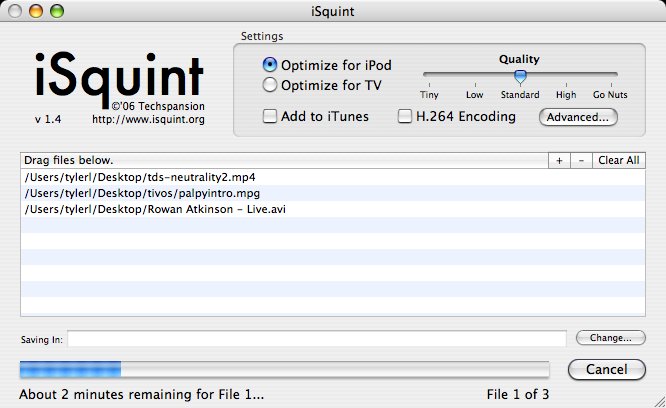Select Optimize for iPod radio button
The width and height of the screenshot is (666, 408).
pyautogui.click(x=270, y=65)
